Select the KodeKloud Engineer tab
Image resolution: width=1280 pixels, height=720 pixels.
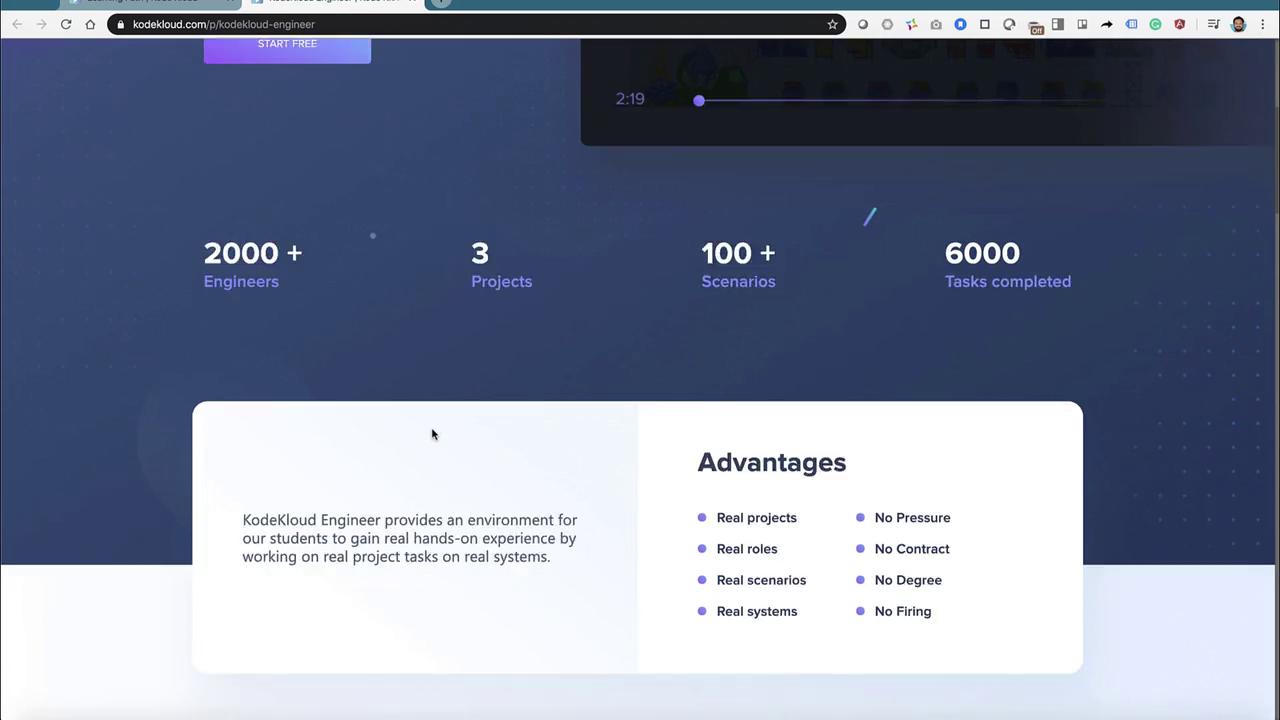point(333,3)
